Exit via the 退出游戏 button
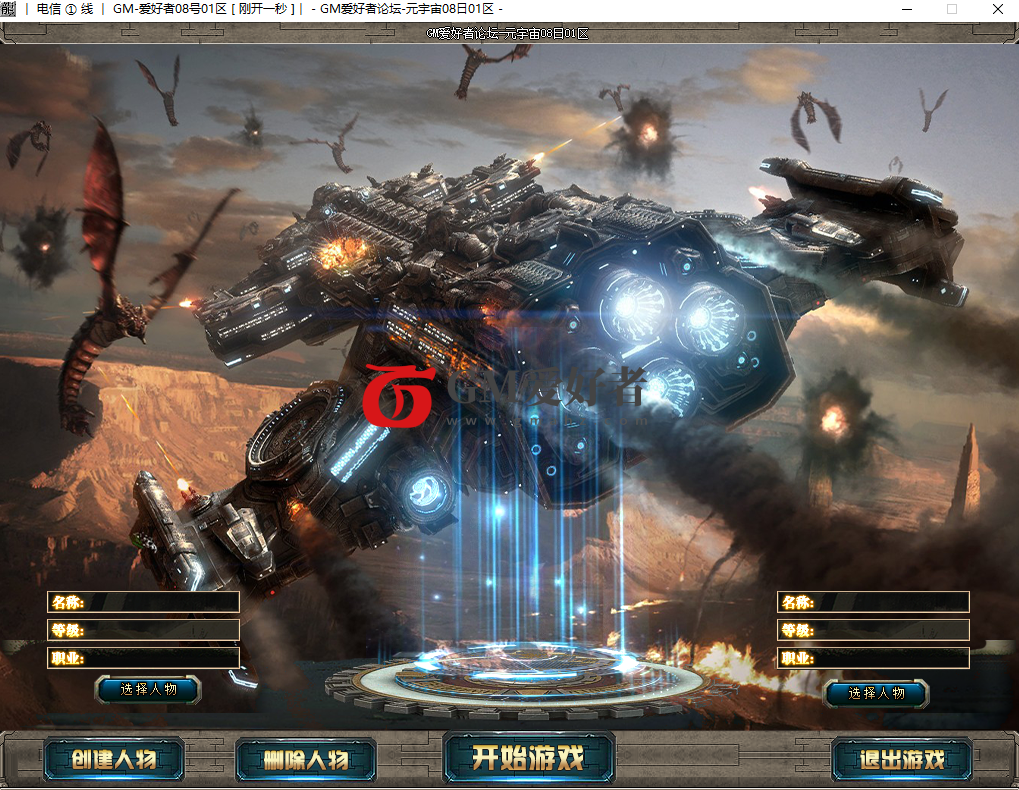The width and height of the screenshot is (1019, 790). click(902, 759)
